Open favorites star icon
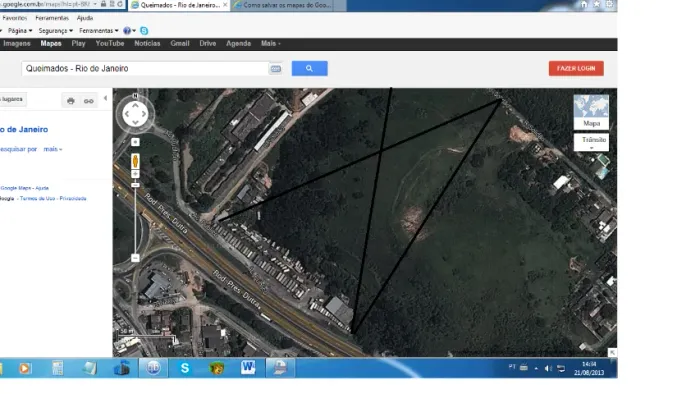Viewport: 700px width, 394px height. pos(596,4)
